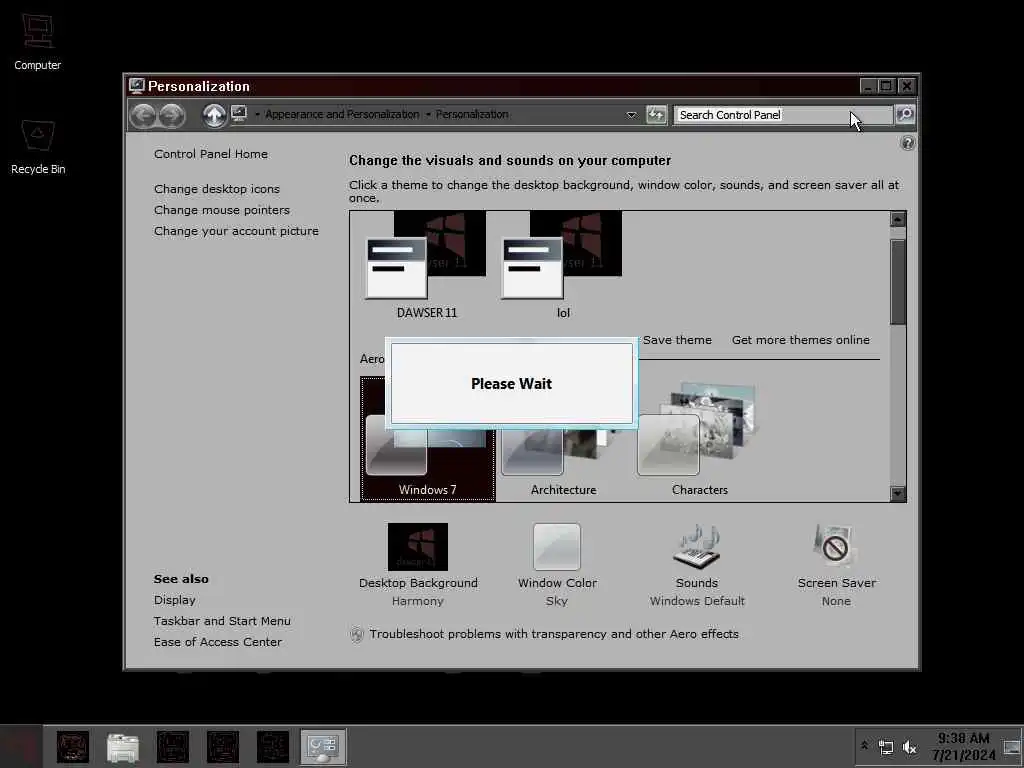Select the Characters theme
Screen dimensions: 1024x768
[x=699, y=439]
